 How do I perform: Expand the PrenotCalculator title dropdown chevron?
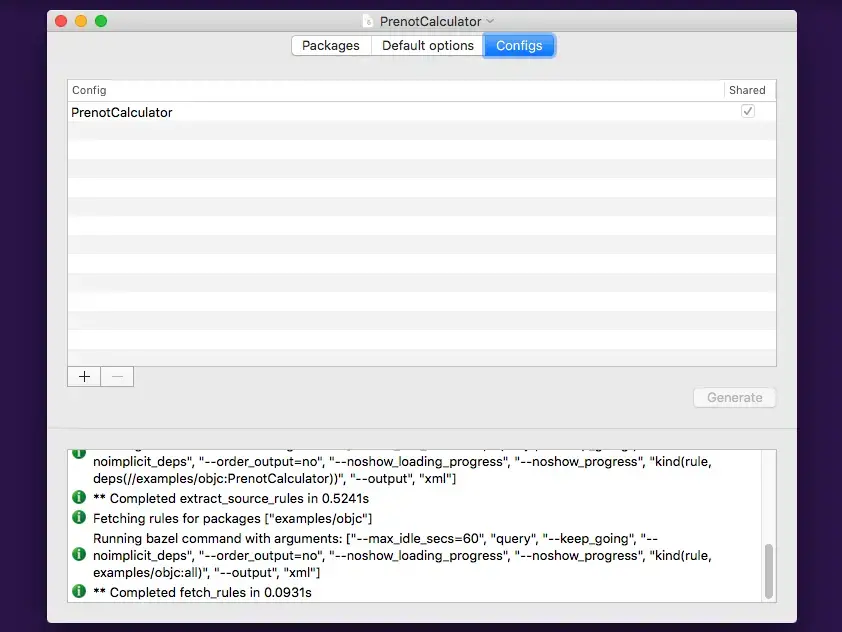(490, 21)
